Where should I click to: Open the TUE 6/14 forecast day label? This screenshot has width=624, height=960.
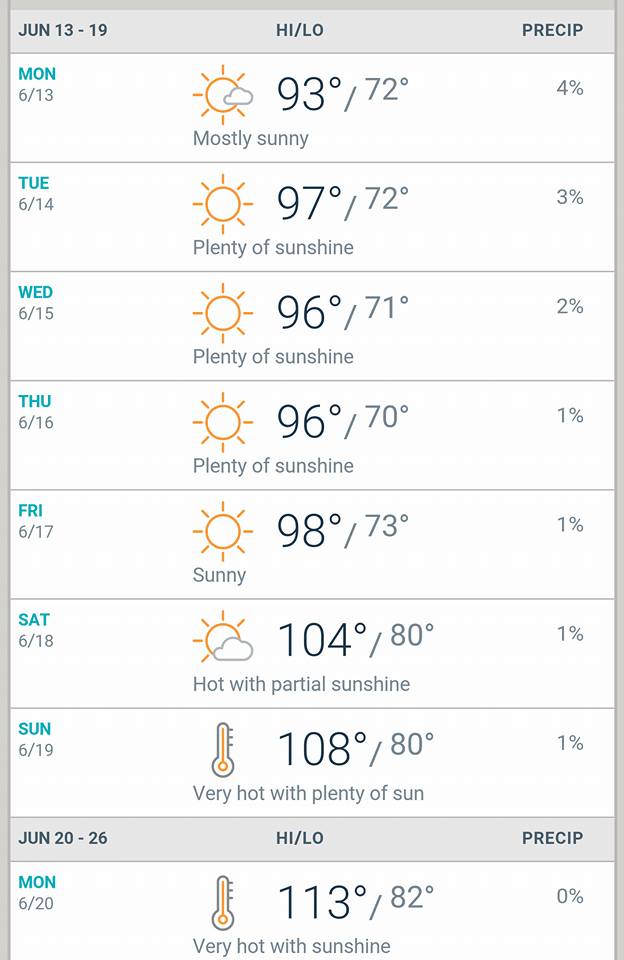36,193
